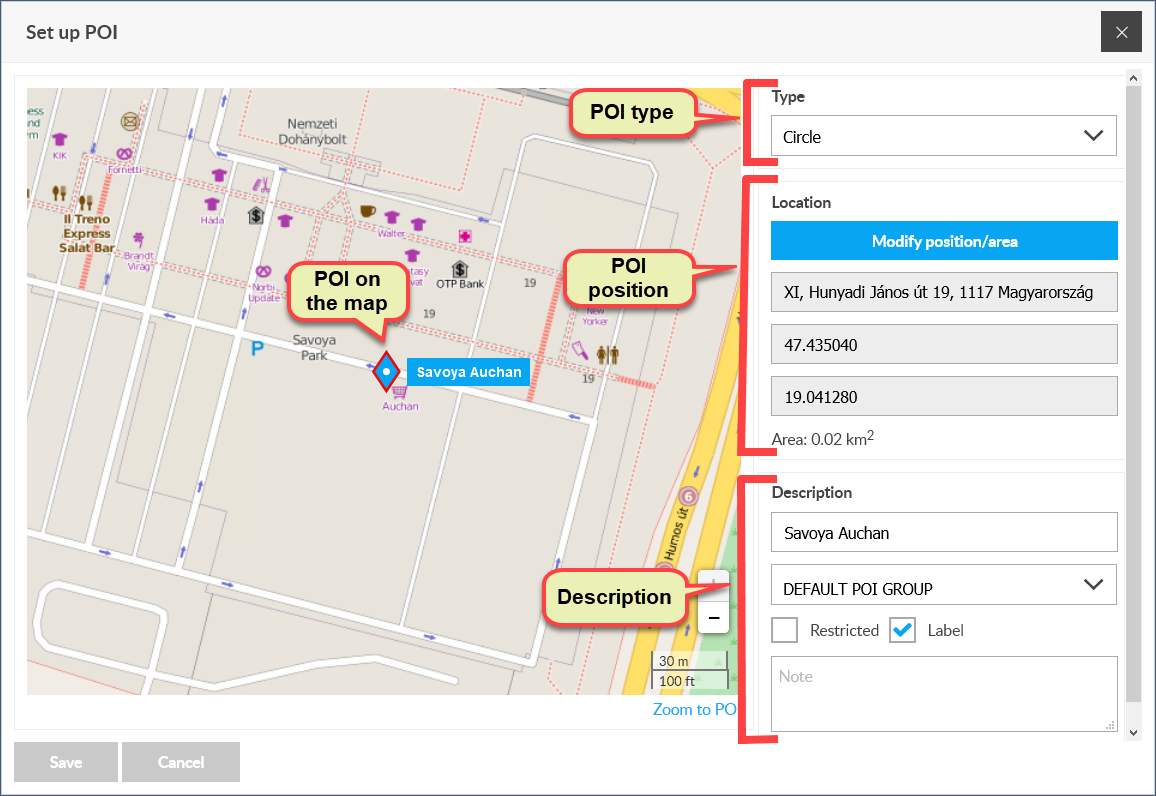Click the Auchan shopping cart icon
This screenshot has height=796, width=1156.
[400, 392]
